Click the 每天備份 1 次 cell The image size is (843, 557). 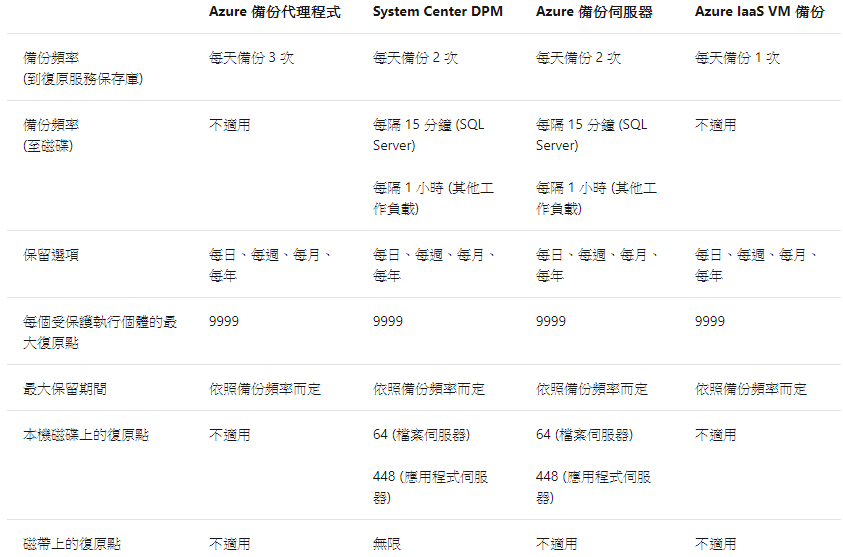click(737, 58)
